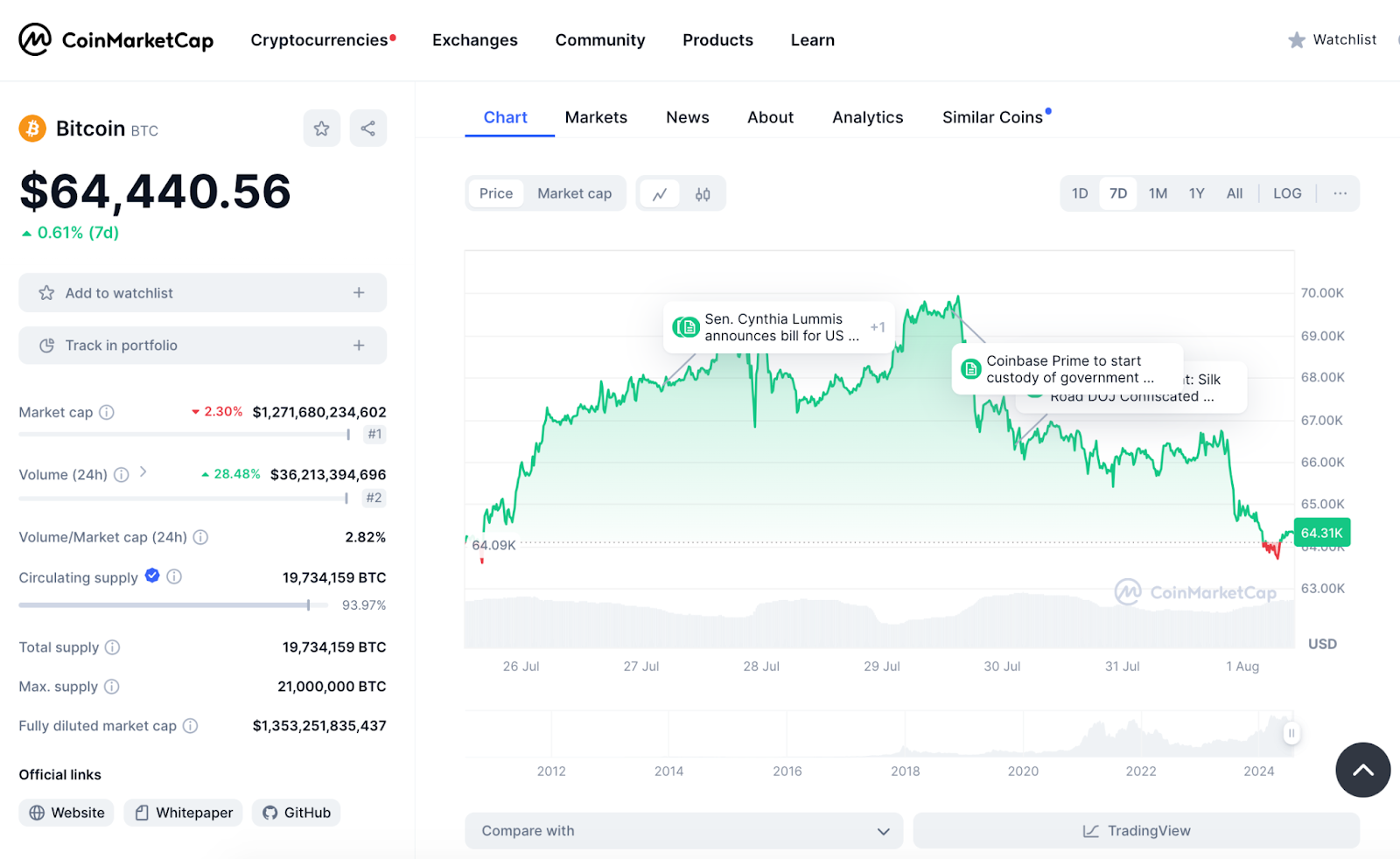Switch to the Markets tab
1400x859 pixels.
tap(596, 117)
